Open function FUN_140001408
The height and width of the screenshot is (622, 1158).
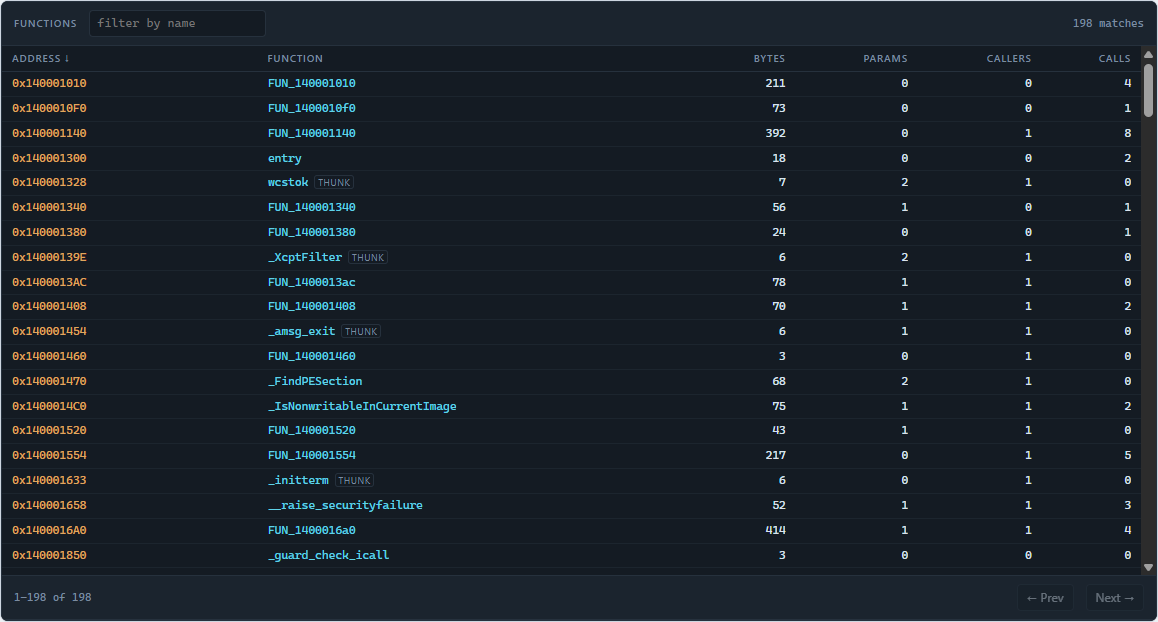tap(311, 307)
